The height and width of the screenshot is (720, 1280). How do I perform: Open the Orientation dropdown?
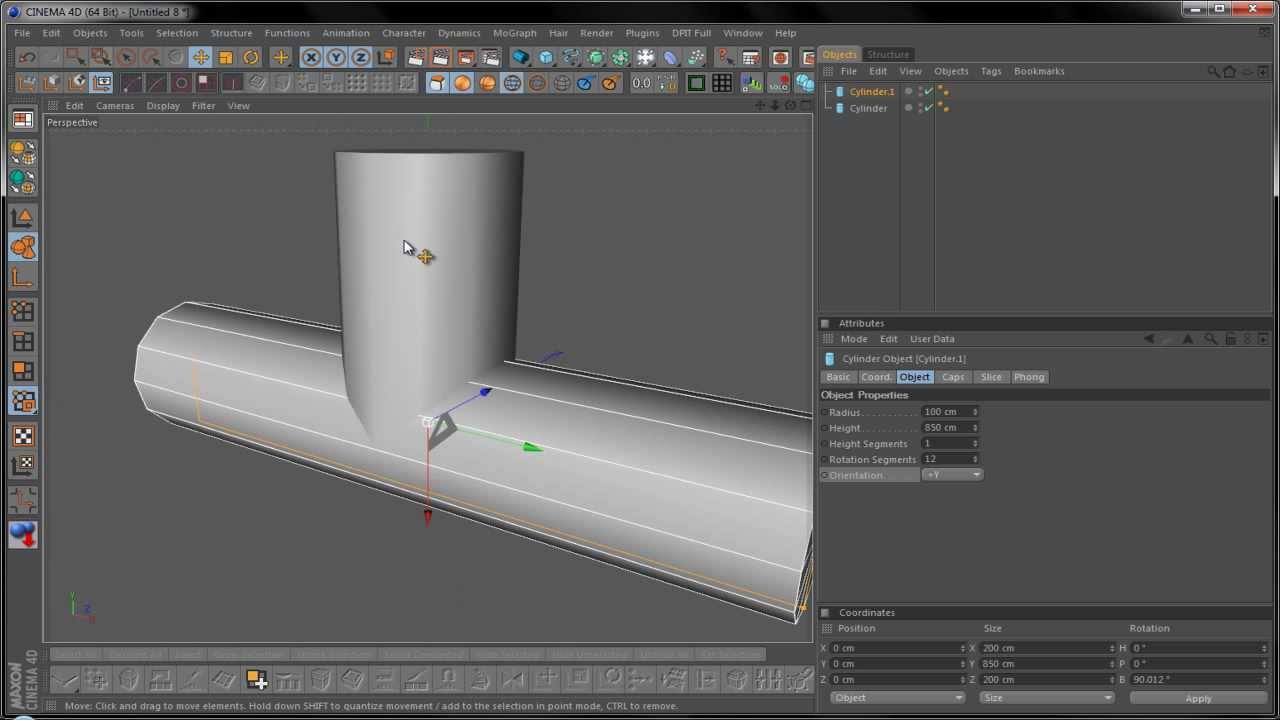click(951, 475)
